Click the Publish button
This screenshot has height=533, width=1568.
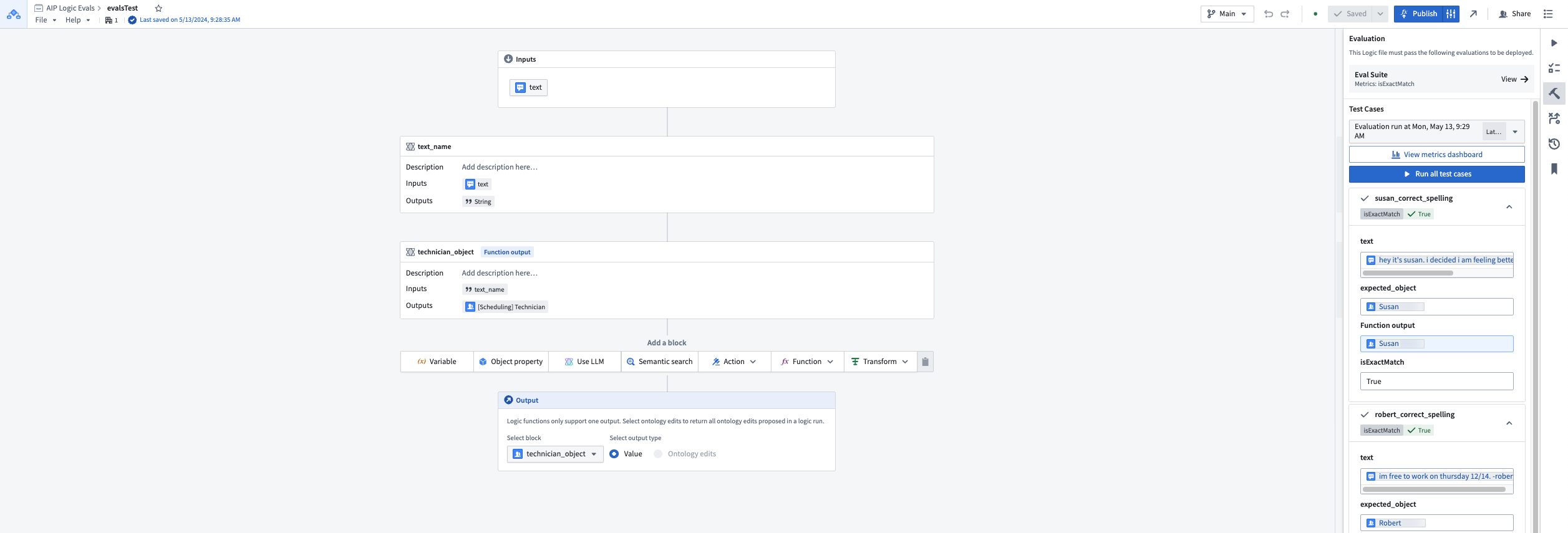(1418, 14)
